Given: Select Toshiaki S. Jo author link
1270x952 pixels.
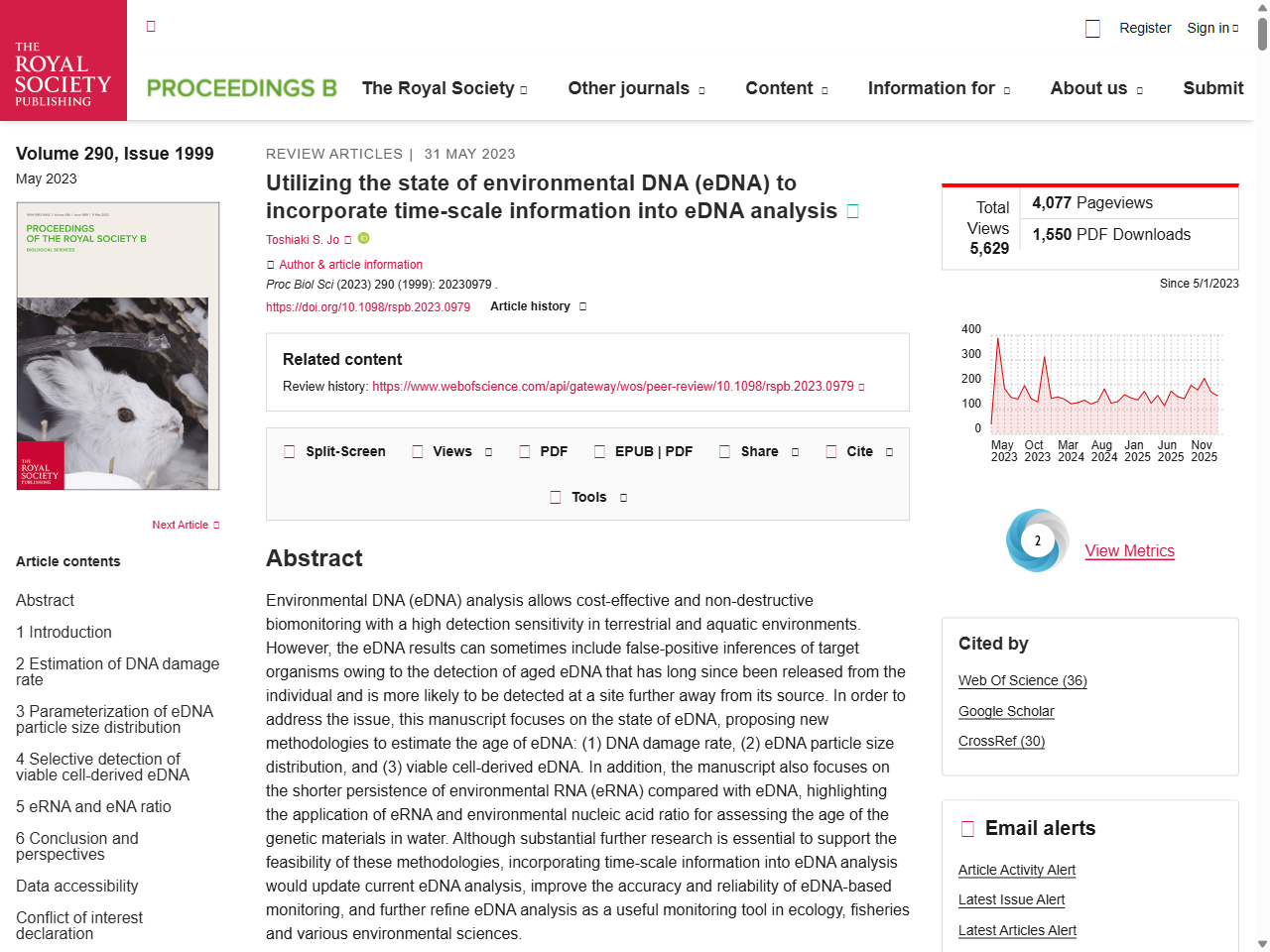Looking at the screenshot, I should point(303,239).
